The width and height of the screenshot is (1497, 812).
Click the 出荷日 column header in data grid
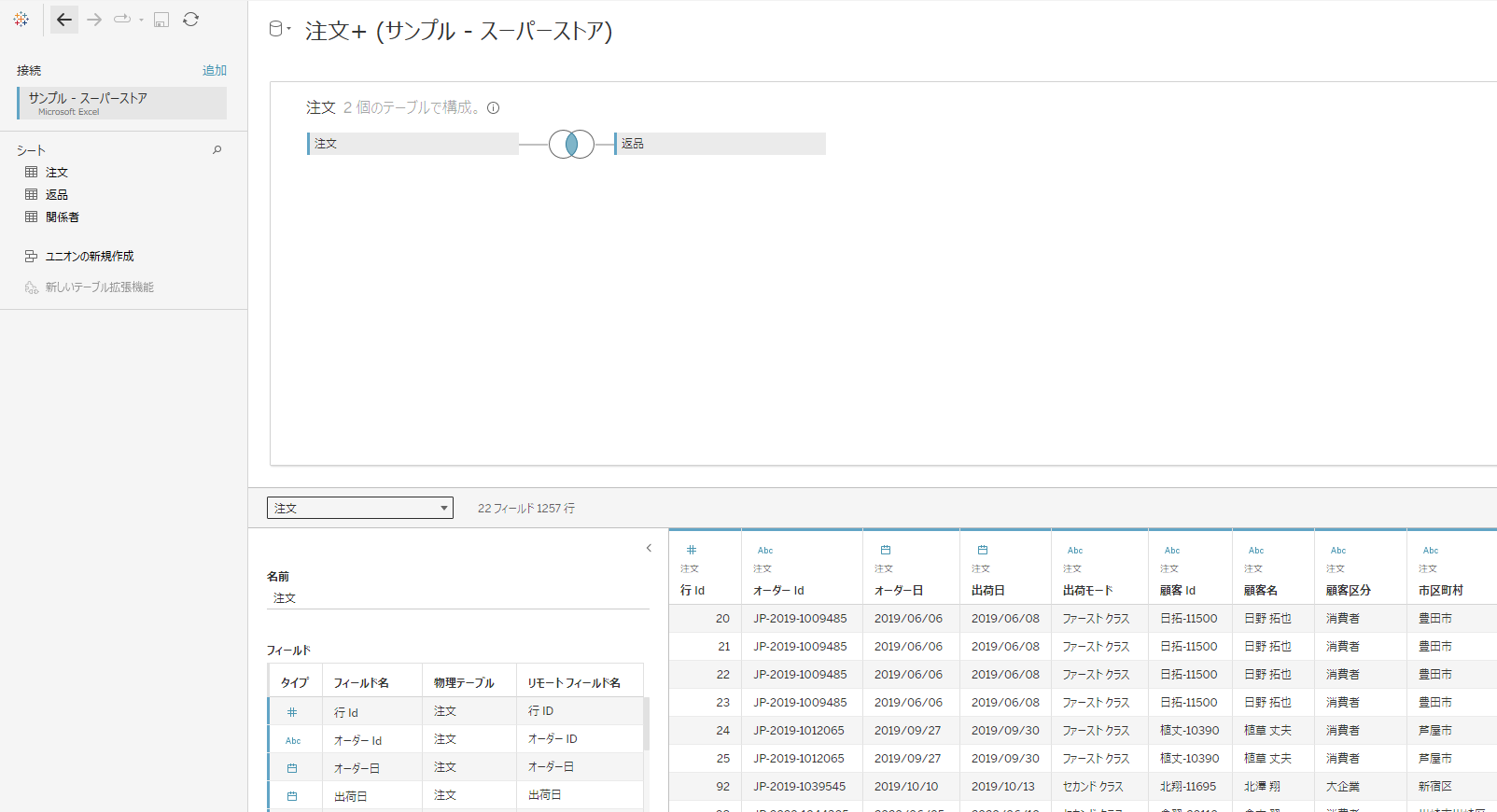tap(988, 591)
